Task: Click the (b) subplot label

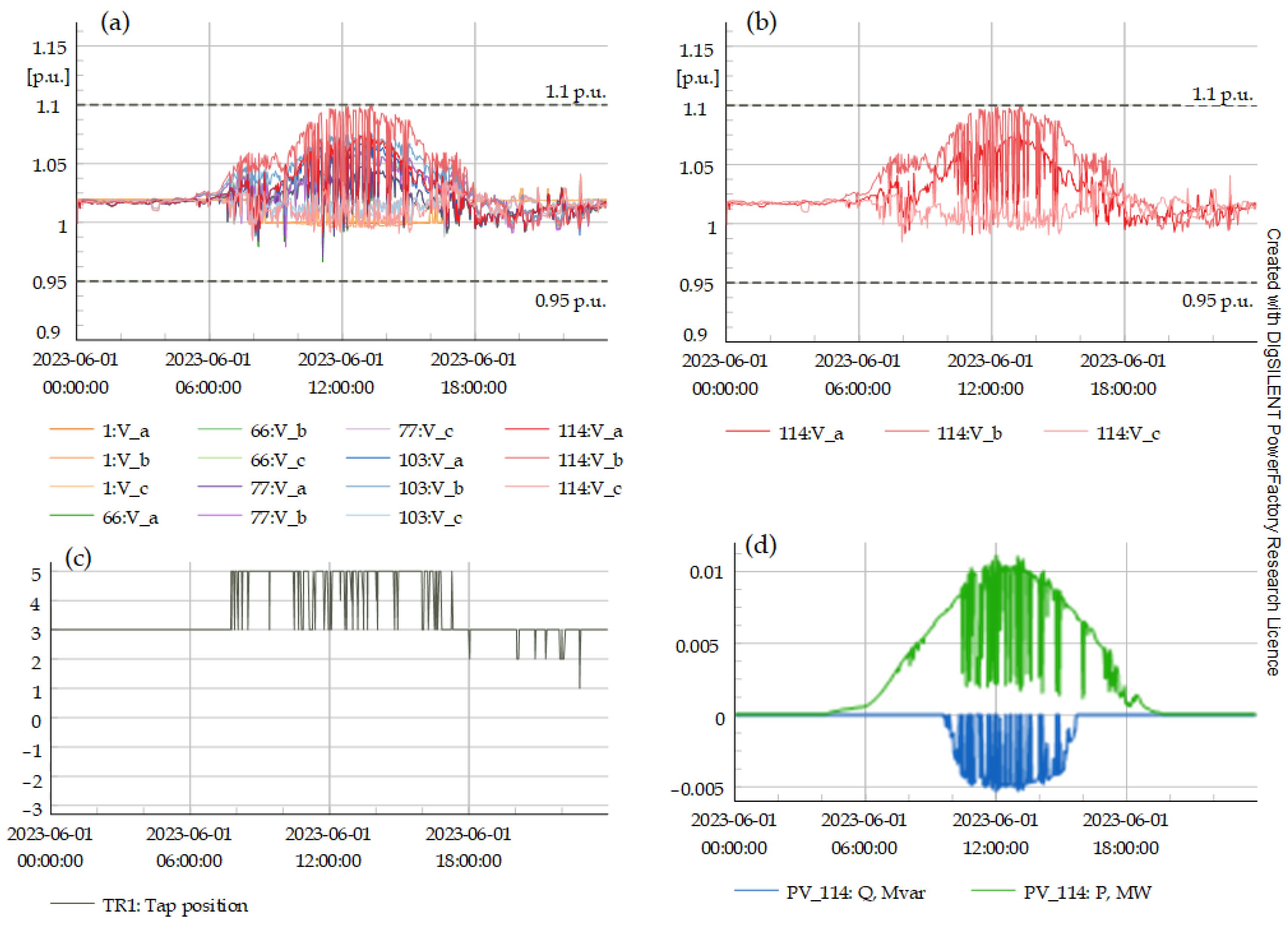Action: click(761, 23)
